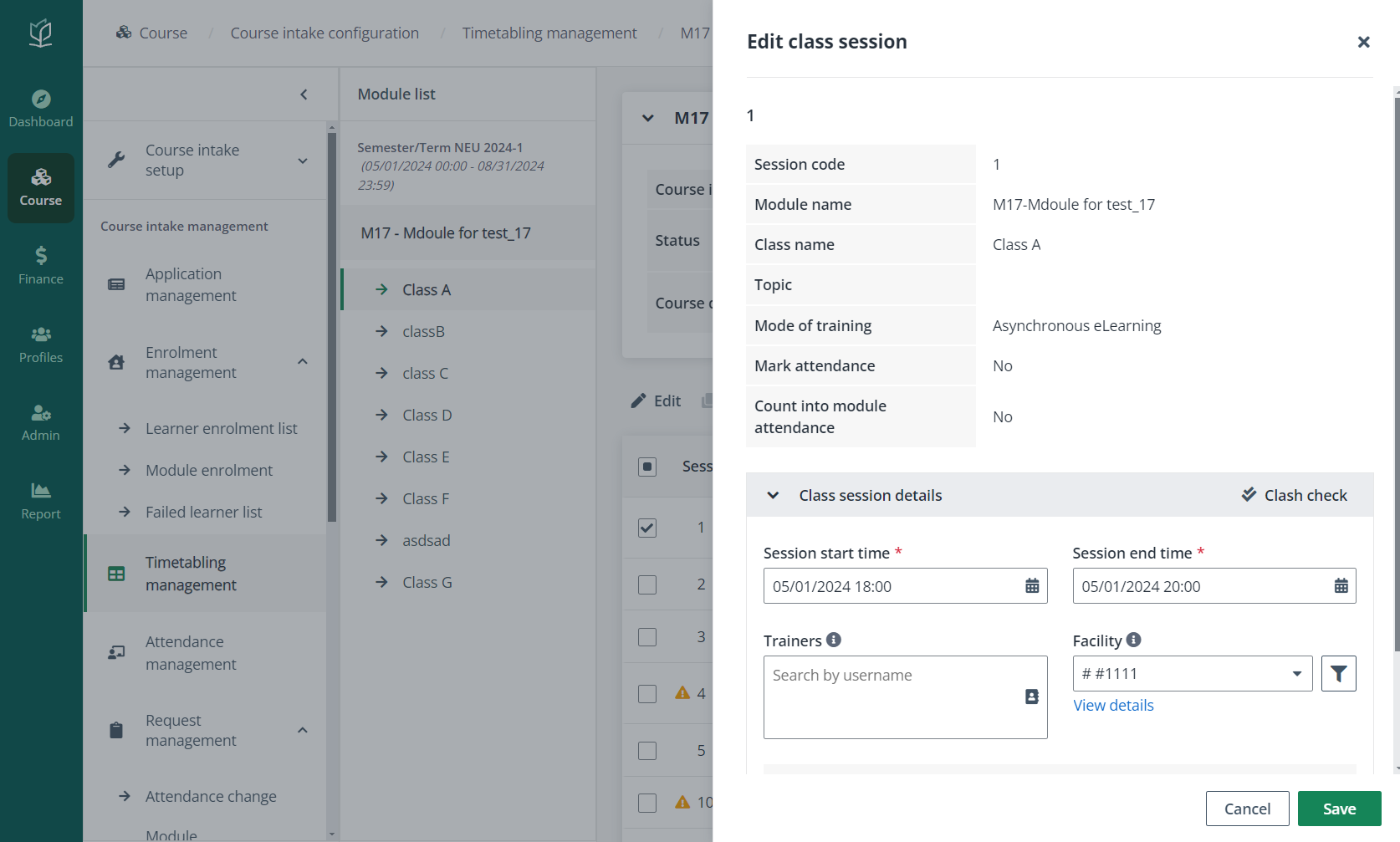This screenshot has height=842, width=1400.
Task: Go to Timetabling management breadcrumb
Action: [549, 33]
